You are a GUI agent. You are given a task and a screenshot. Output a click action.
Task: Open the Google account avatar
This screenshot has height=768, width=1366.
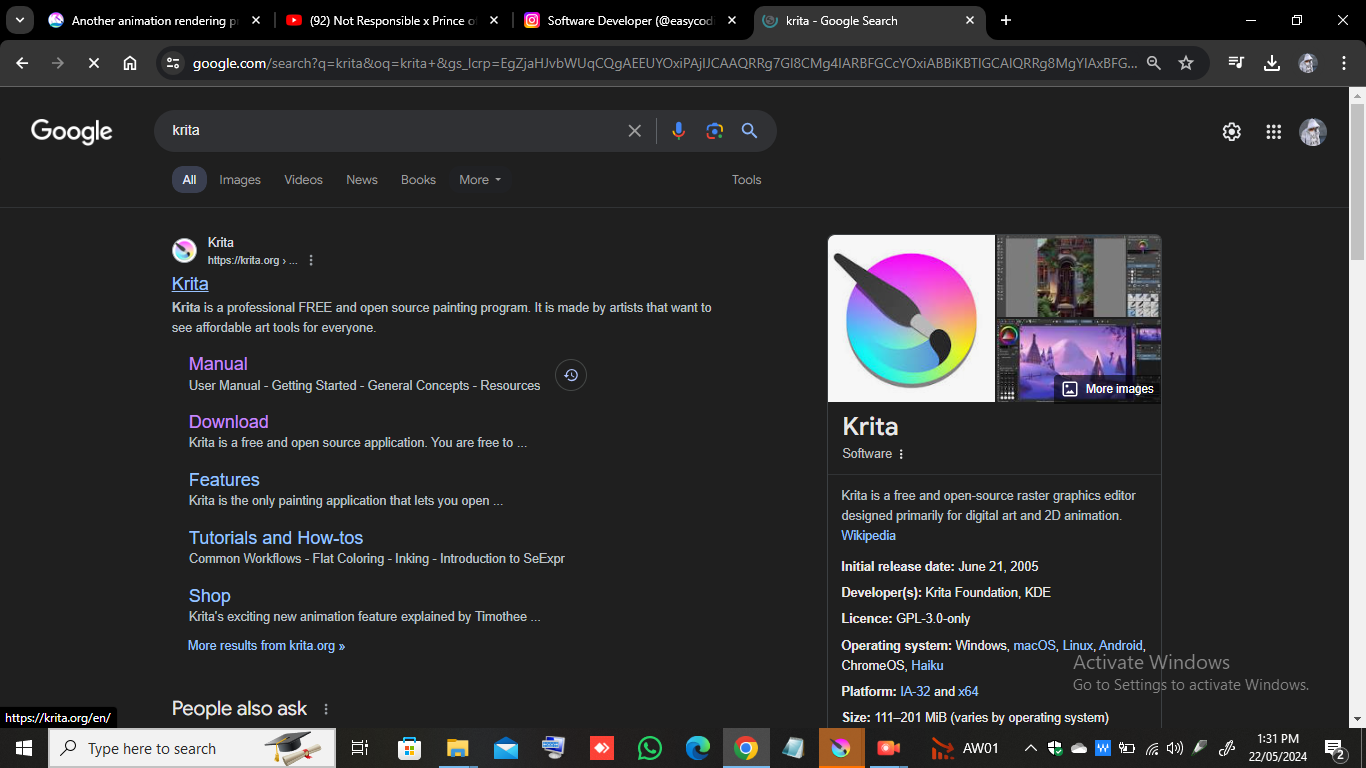pos(1313,132)
